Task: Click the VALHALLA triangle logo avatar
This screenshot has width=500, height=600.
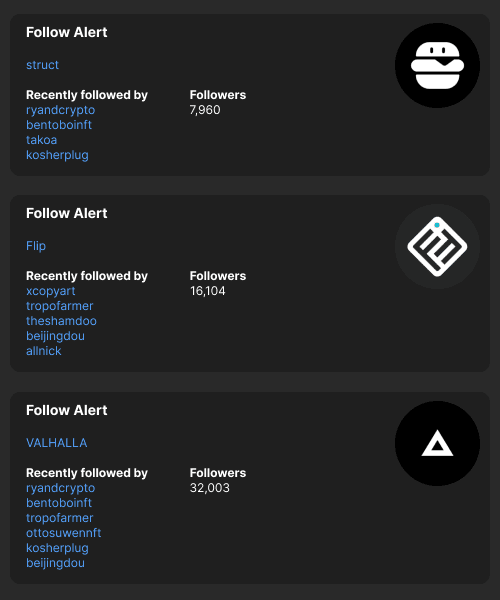Action: tap(437, 443)
